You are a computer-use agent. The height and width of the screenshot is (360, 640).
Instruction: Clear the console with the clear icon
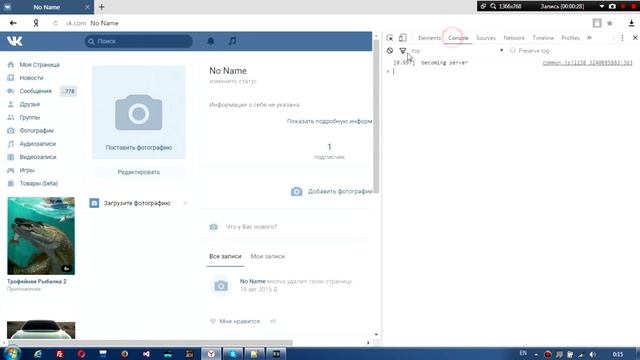tap(390, 51)
